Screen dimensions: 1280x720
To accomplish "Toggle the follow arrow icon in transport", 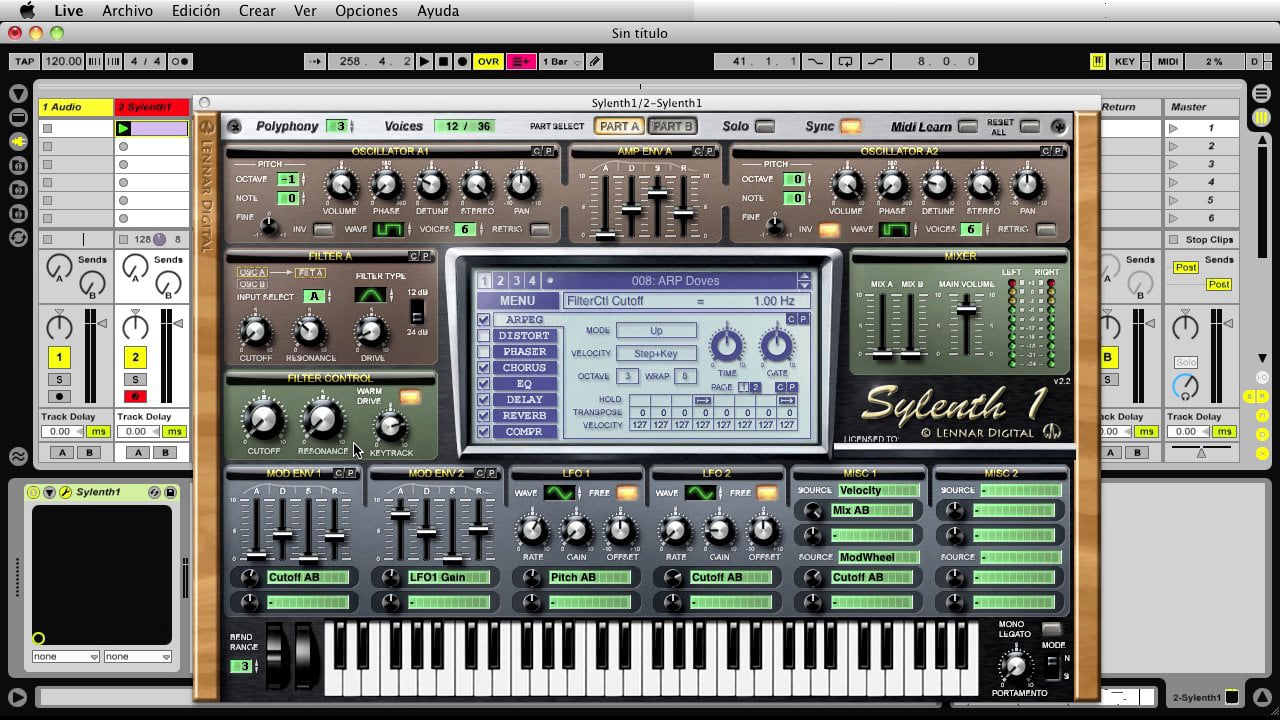I will [315, 61].
